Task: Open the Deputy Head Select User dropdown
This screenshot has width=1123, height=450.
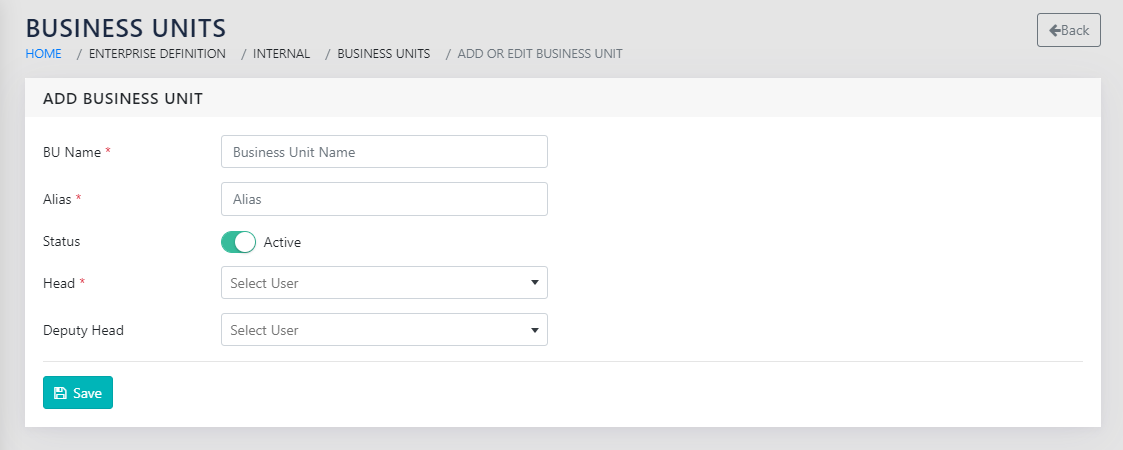Action: pos(384,330)
